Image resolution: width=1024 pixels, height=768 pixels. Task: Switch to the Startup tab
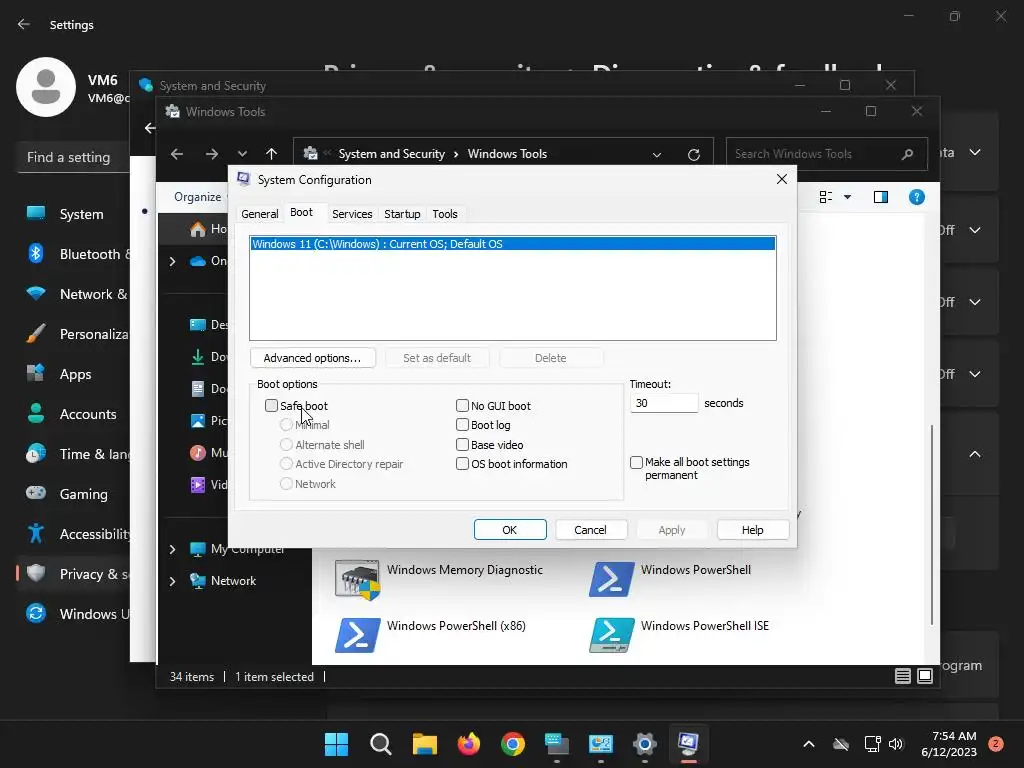pyautogui.click(x=402, y=214)
